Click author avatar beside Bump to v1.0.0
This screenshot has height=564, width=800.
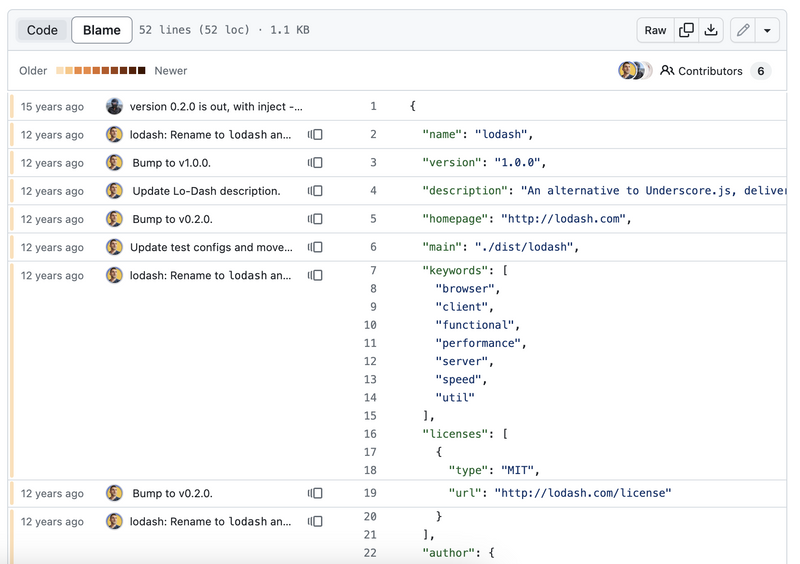click(114, 163)
